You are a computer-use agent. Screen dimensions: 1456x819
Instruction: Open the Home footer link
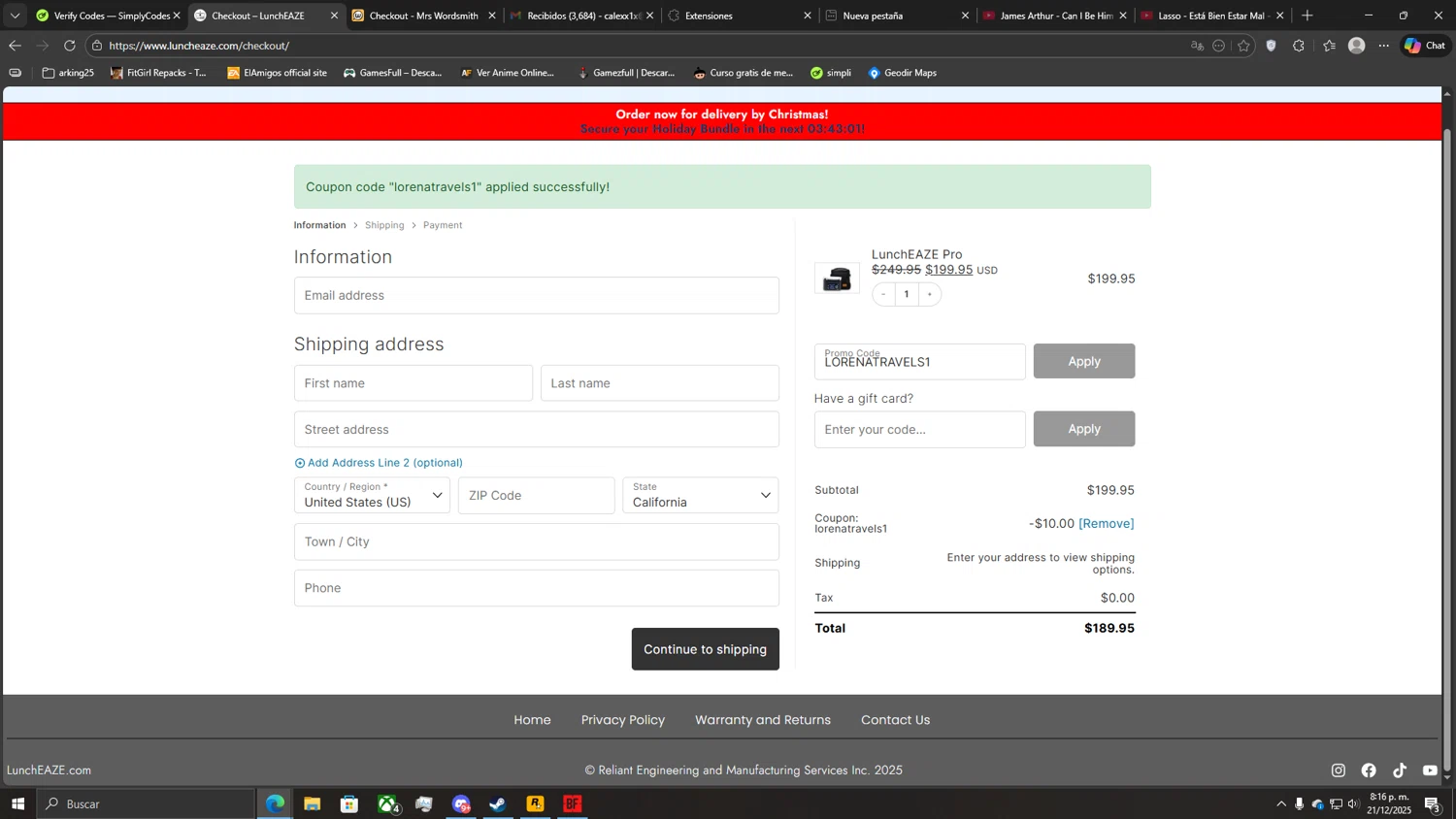(x=532, y=720)
